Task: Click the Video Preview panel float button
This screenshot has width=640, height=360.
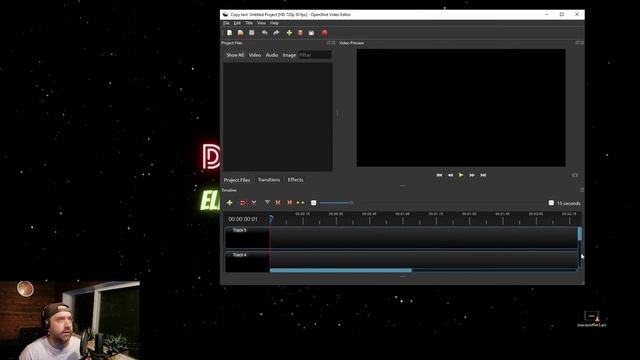Action: pyautogui.click(x=577, y=43)
